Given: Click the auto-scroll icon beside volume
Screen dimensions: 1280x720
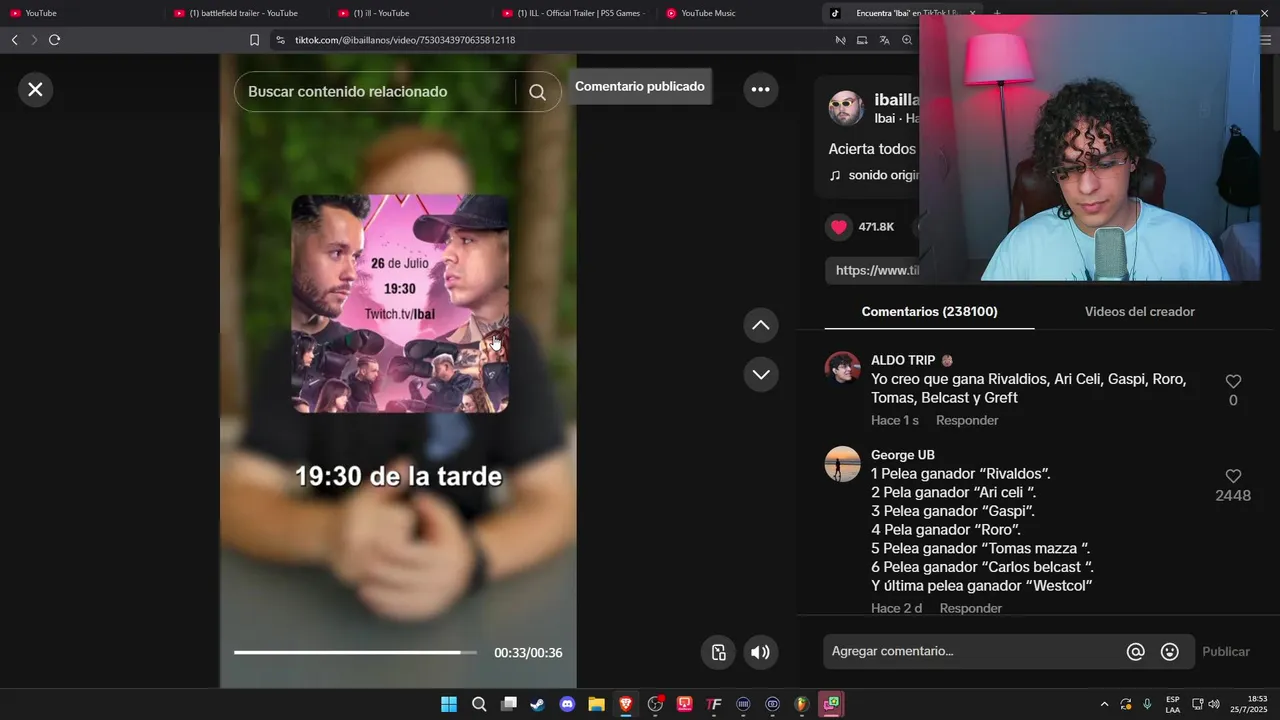Looking at the screenshot, I should pos(718,653).
